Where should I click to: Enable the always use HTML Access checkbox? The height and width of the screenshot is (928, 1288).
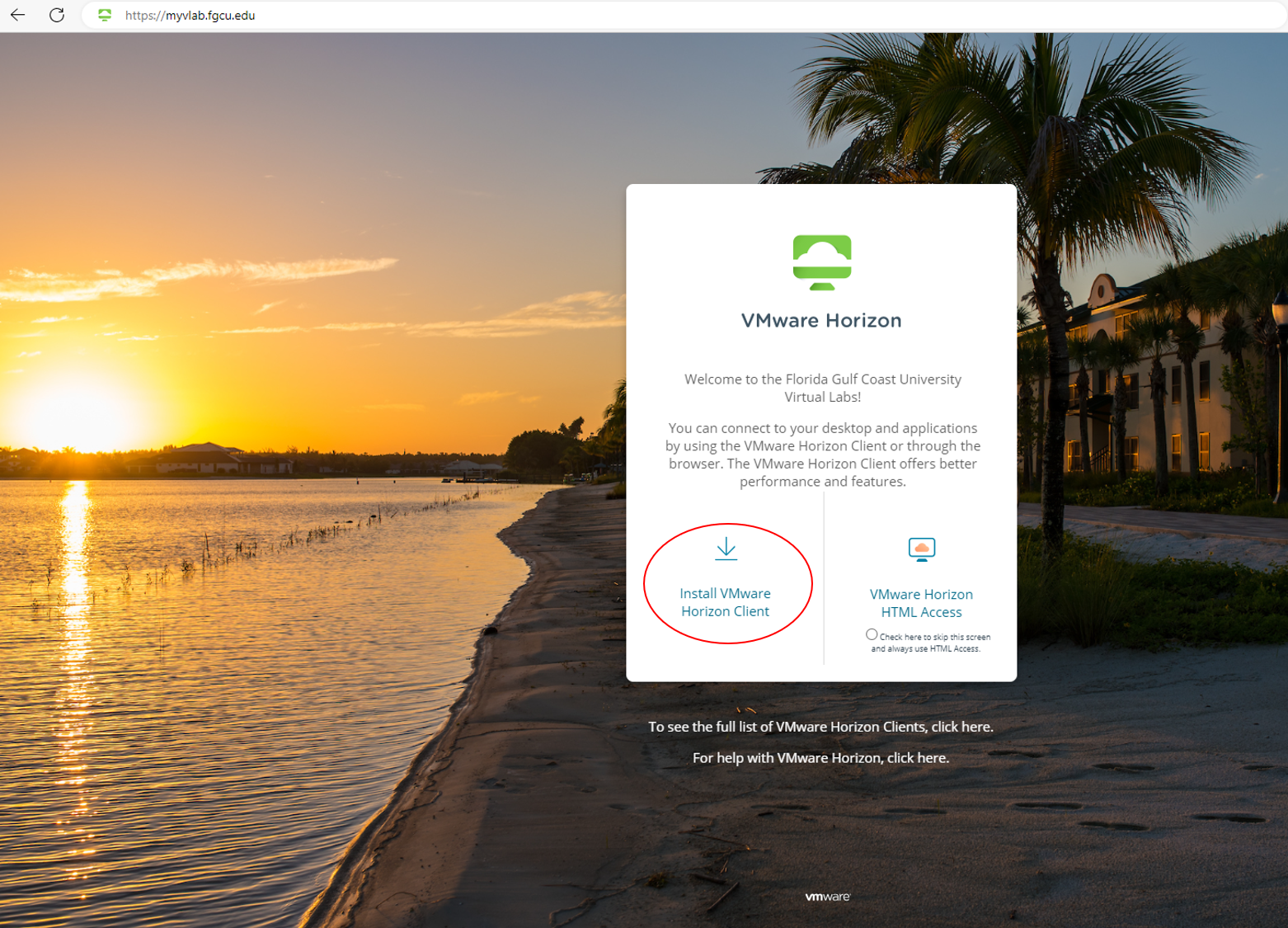pyautogui.click(x=872, y=634)
